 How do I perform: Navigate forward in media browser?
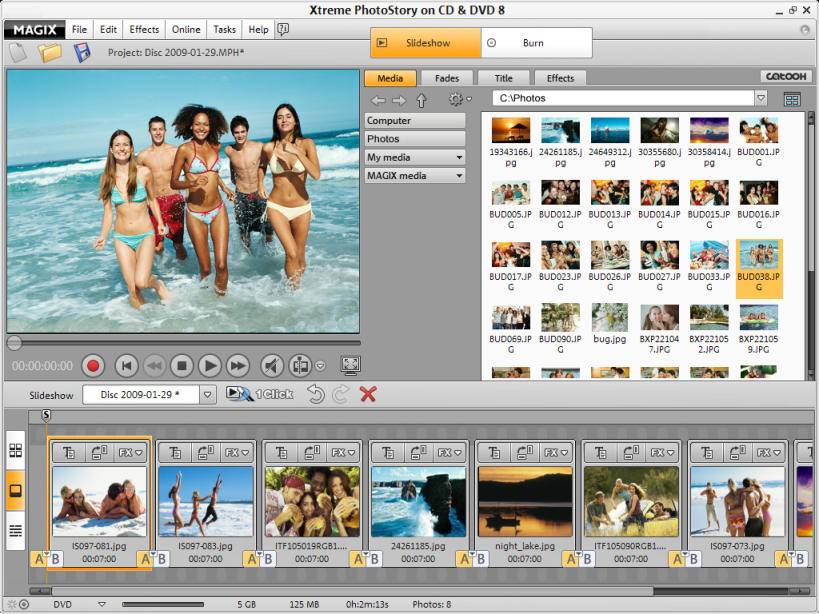(x=399, y=100)
